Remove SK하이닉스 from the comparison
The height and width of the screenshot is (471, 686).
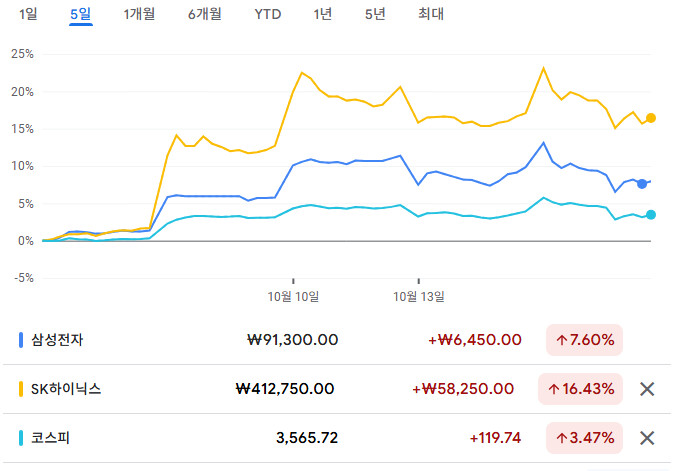click(647, 389)
